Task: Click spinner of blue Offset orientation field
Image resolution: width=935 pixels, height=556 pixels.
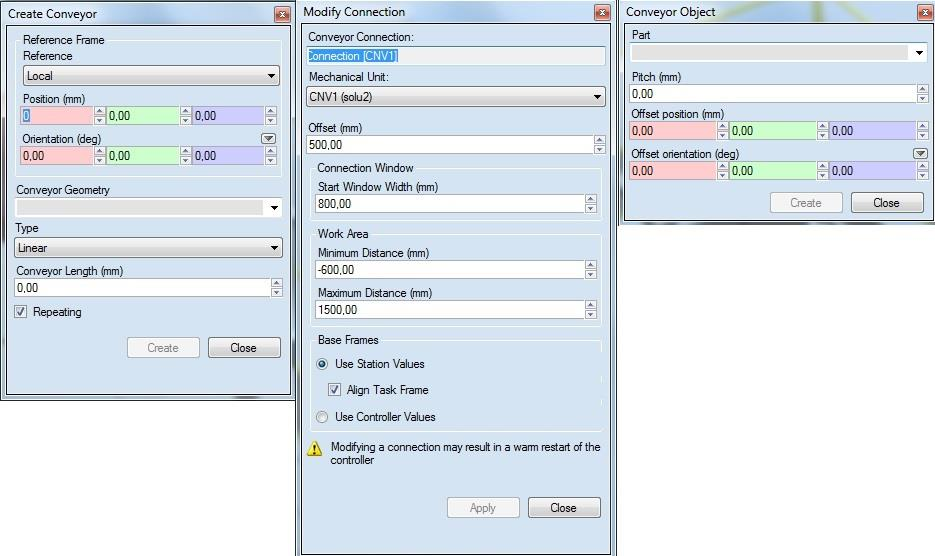Action: click(x=923, y=171)
